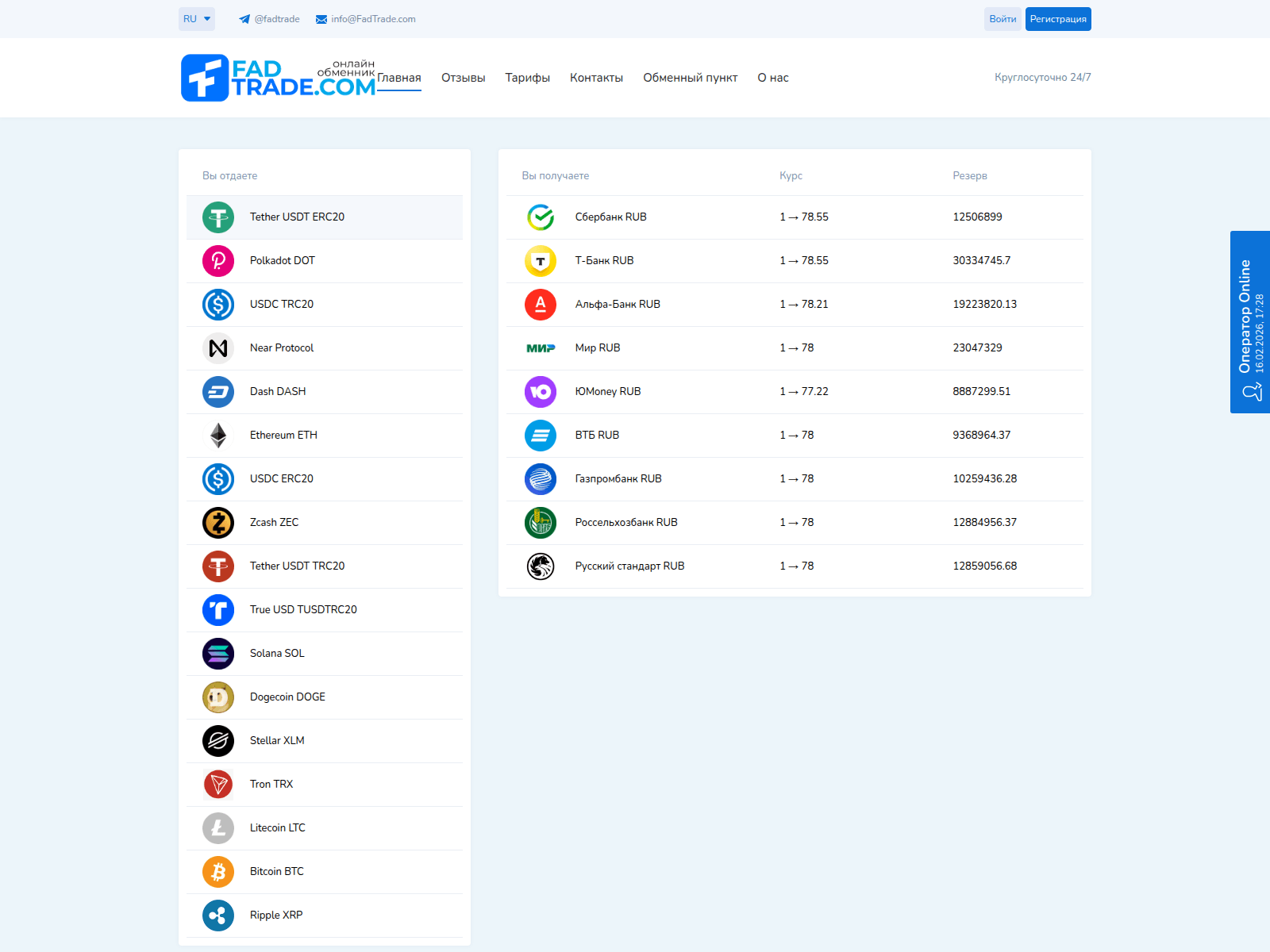The image size is (1270, 952).
Task: Select the Ethereum ETH label
Action: click(283, 436)
